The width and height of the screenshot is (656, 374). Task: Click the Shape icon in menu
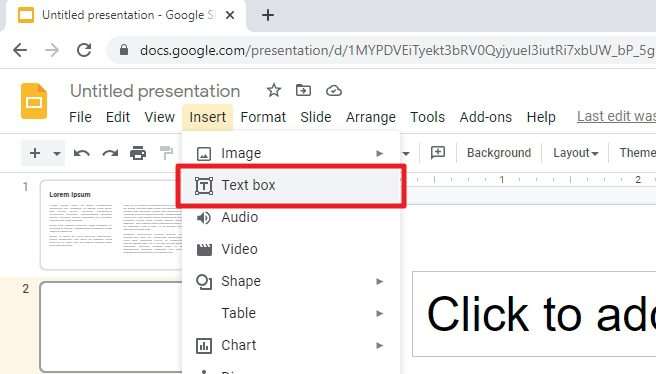(204, 282)
